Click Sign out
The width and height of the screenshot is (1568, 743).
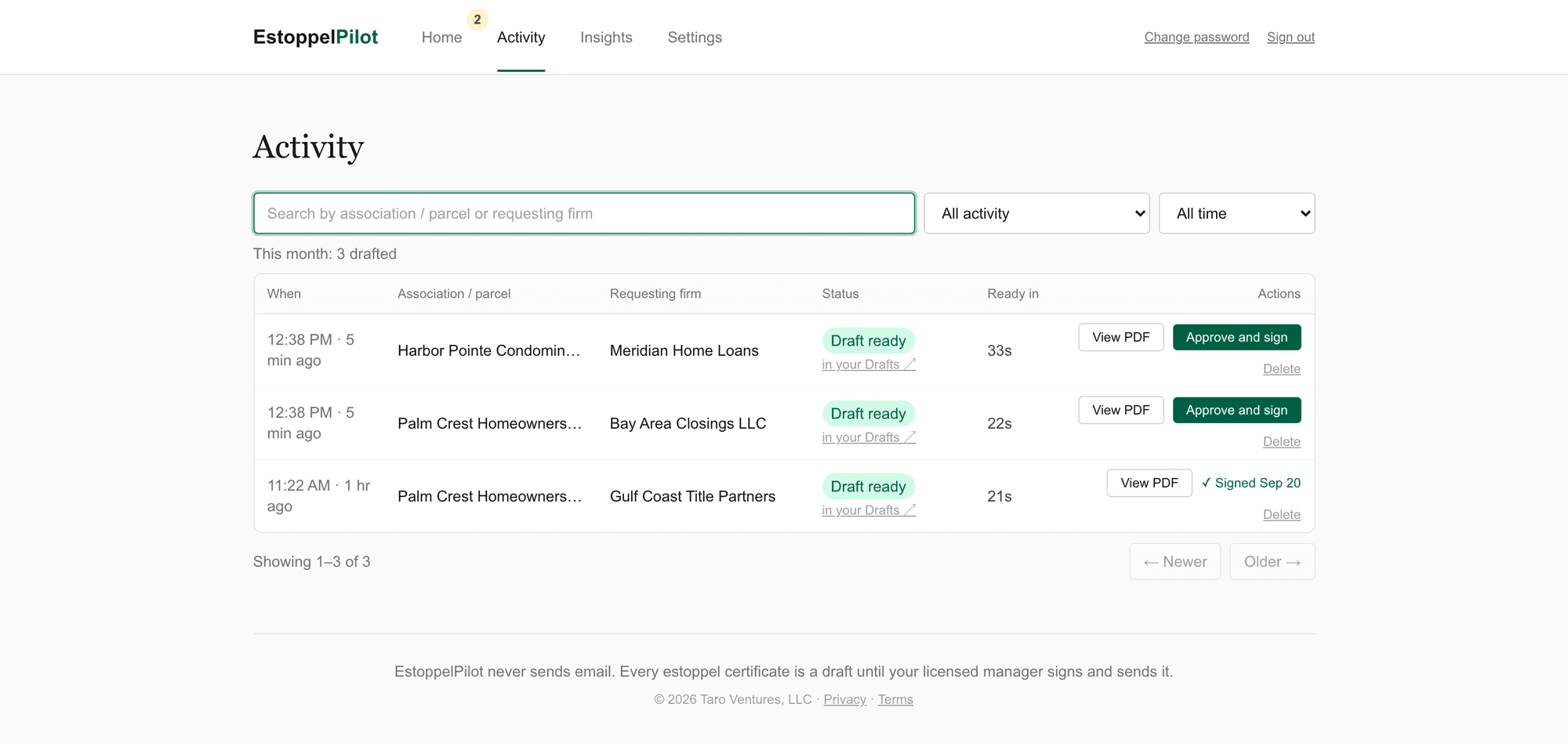pos(1290,37)
